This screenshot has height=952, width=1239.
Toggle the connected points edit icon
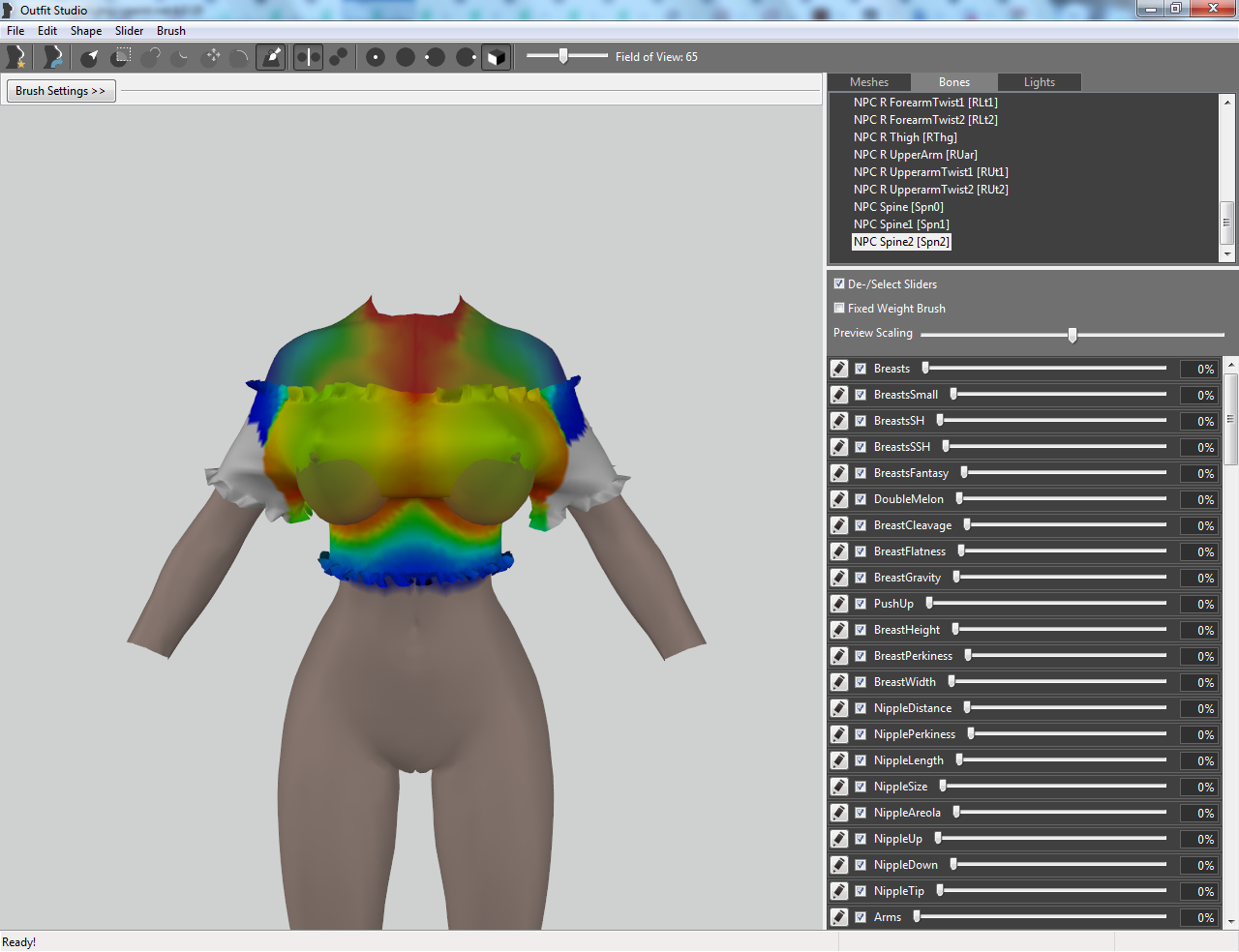tap(339, 57)
